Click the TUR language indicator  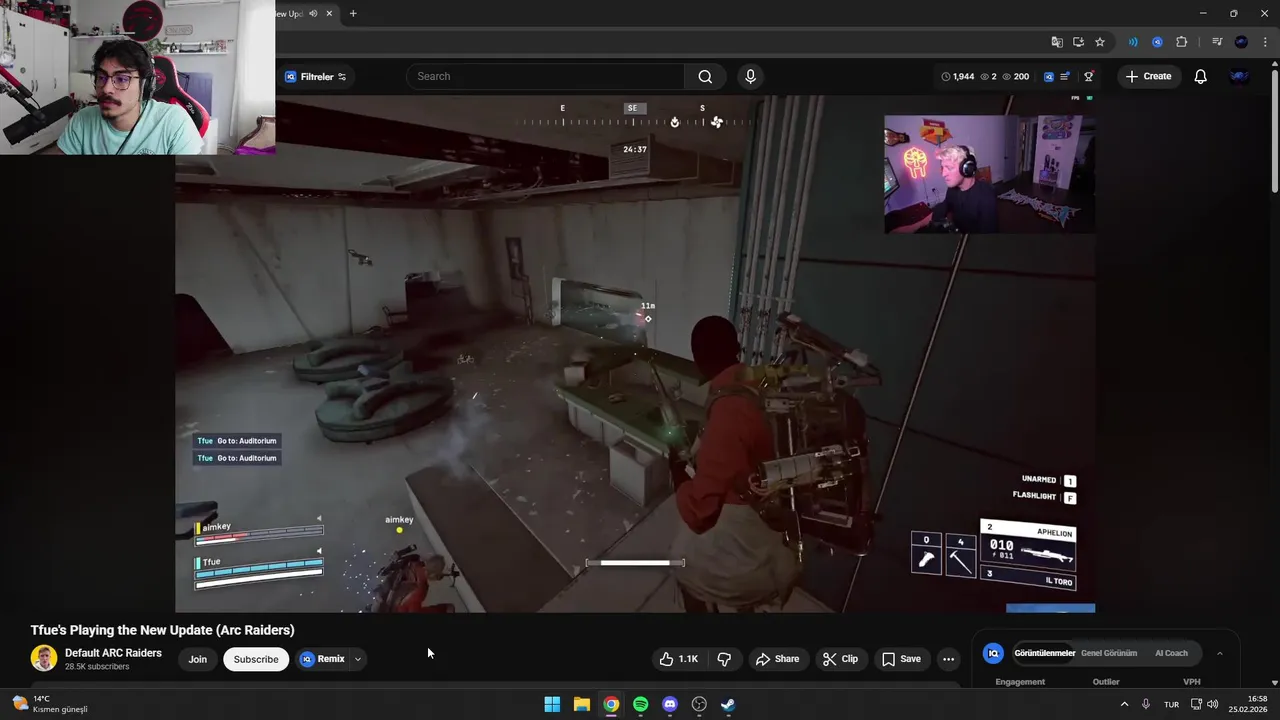(x=1171, y=705)
